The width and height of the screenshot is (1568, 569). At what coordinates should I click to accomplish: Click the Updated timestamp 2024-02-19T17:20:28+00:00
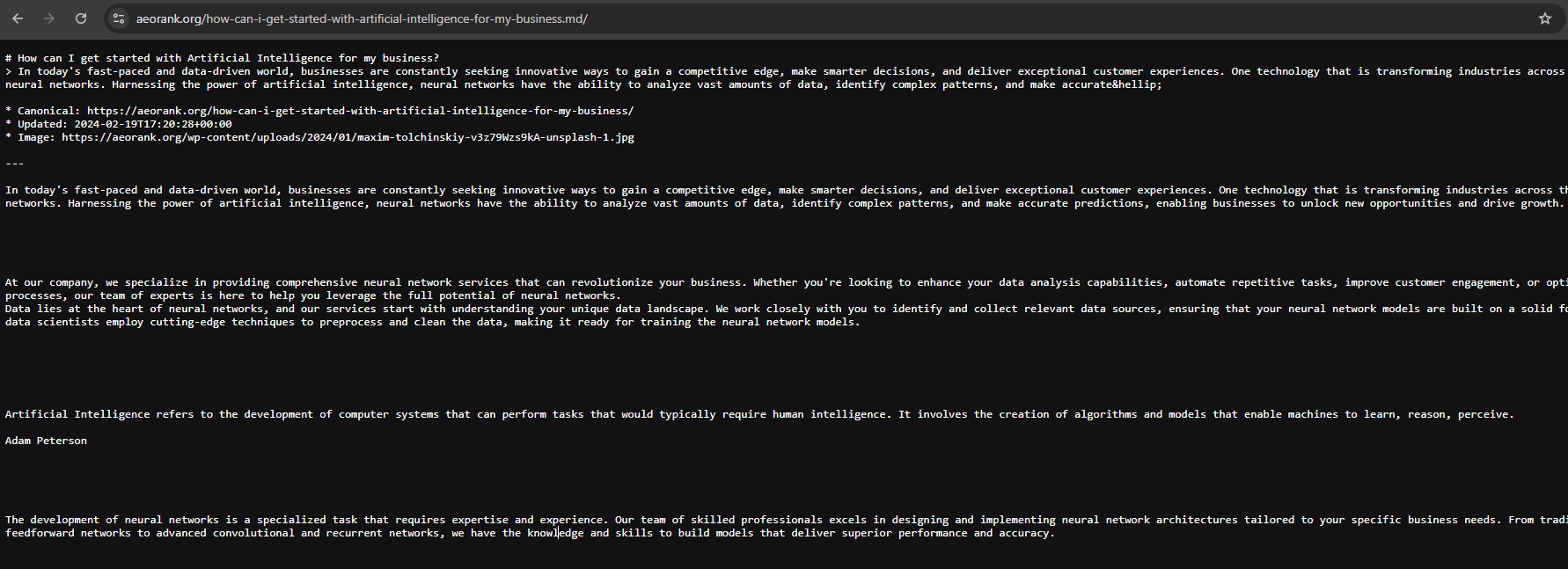[x=153, y=124]
